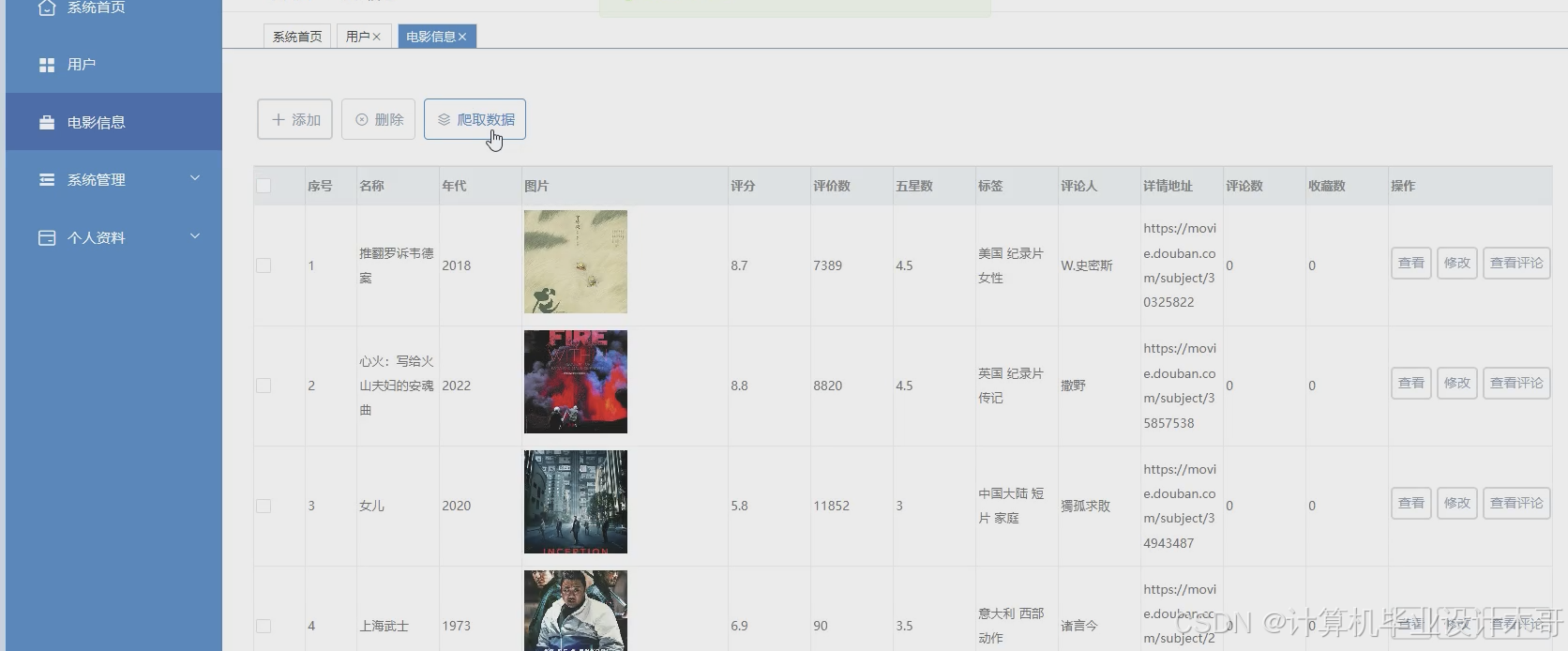Click 修改 for row 1 推翻罗诉韦德案

coord(1456,263)
